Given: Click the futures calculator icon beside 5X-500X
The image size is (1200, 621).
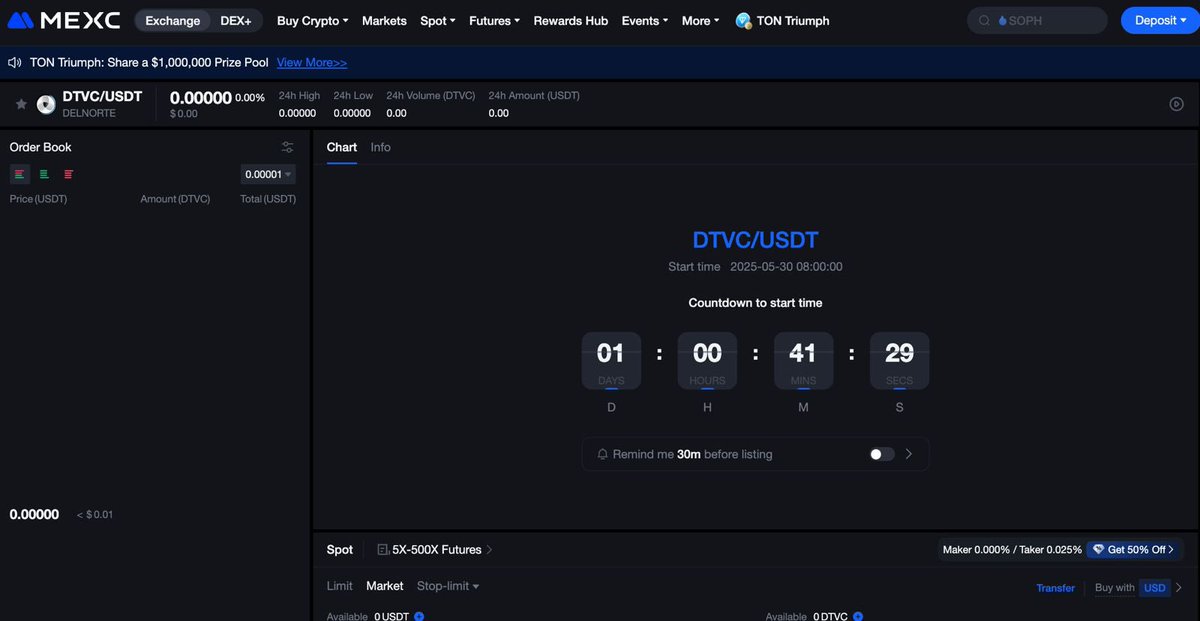Looking at the screenshot, I should (383, 550).
